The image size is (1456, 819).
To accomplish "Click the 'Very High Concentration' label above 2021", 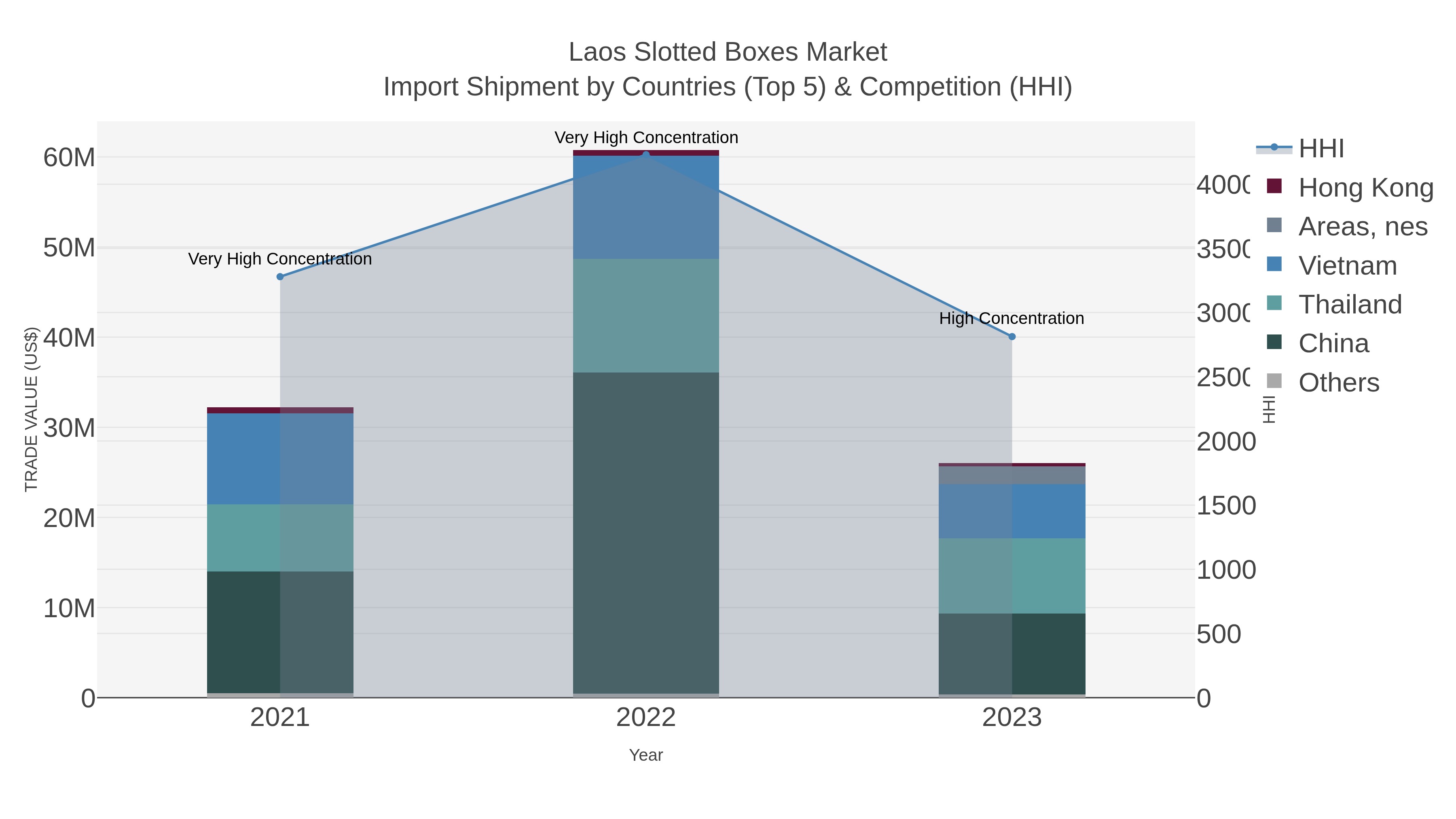I will pos(280,259).
